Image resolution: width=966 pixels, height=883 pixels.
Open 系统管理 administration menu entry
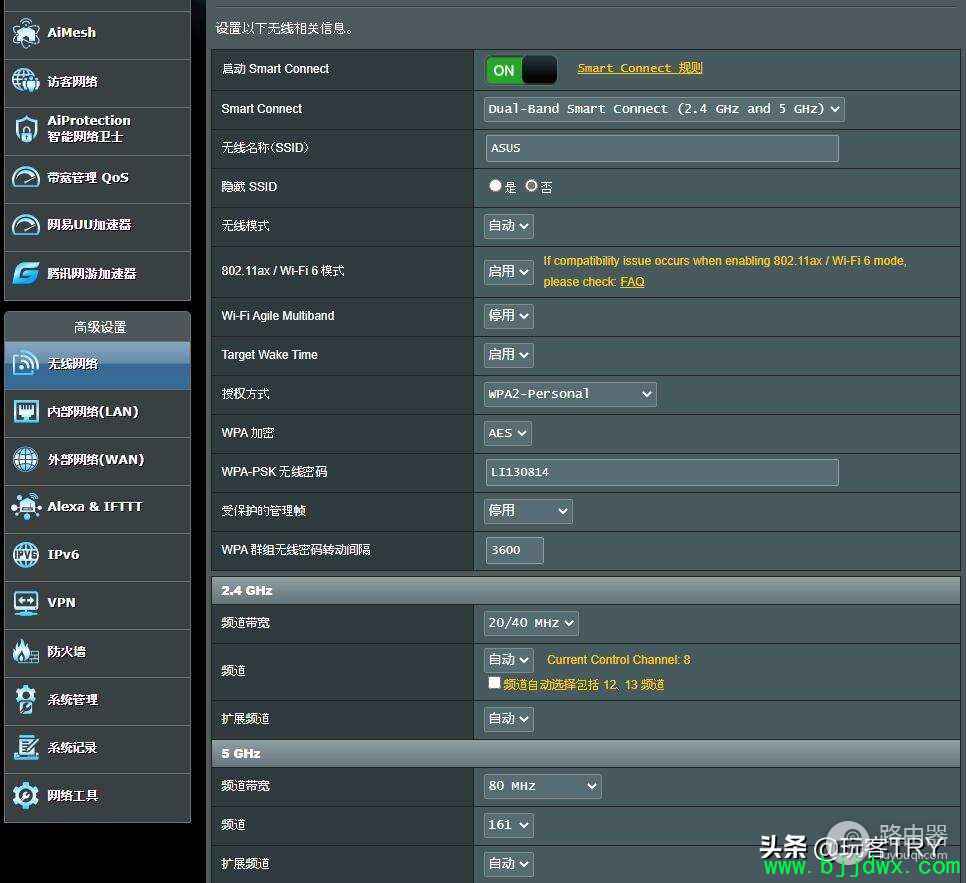[x=97, y=701]
